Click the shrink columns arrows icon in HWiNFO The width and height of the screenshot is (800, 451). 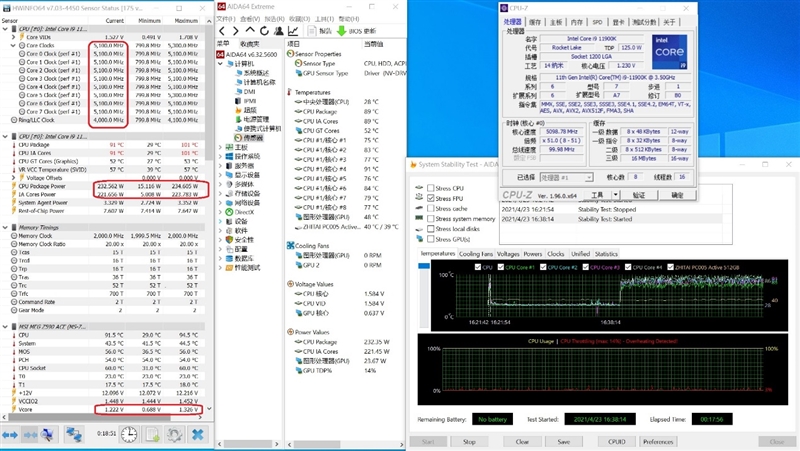(x=31, y=435)
